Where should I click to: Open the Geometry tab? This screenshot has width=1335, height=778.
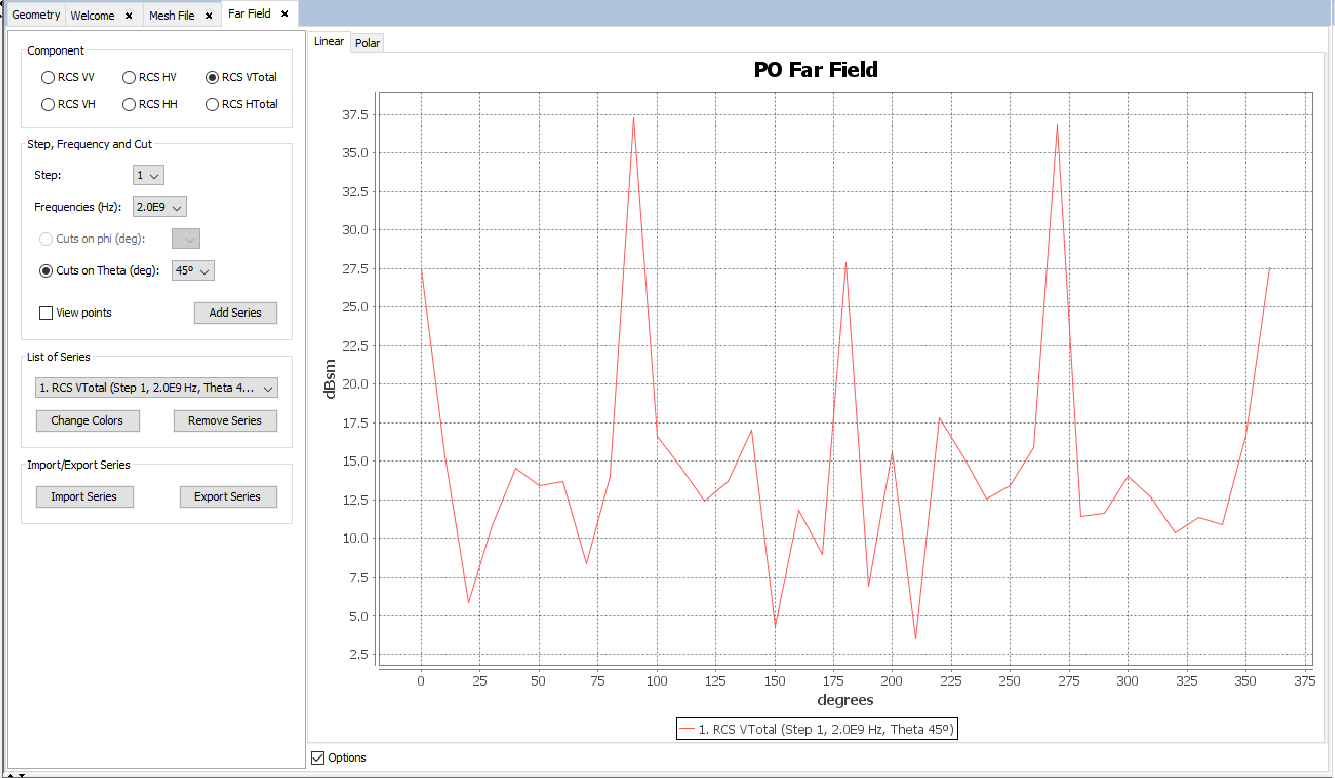[36, 16]
